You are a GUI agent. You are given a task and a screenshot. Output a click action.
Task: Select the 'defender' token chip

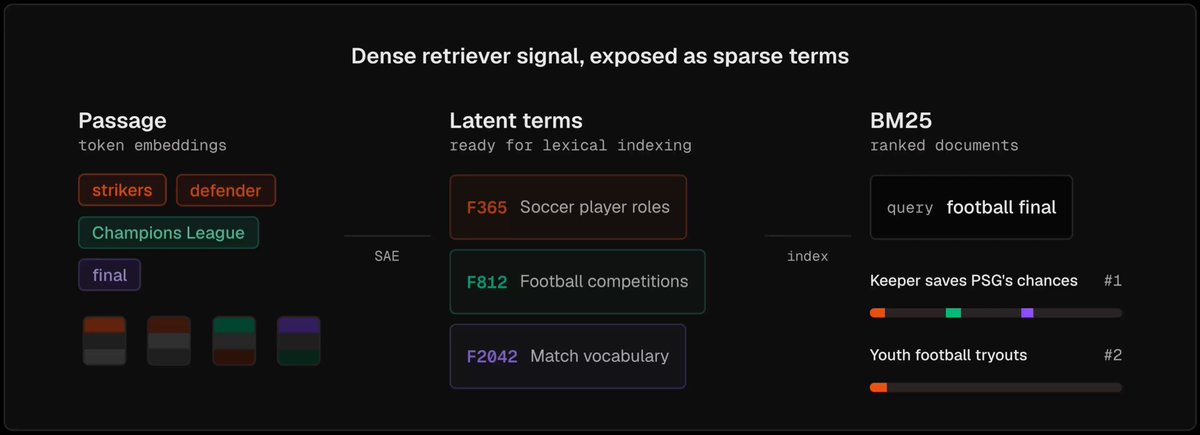click(226, 190)
